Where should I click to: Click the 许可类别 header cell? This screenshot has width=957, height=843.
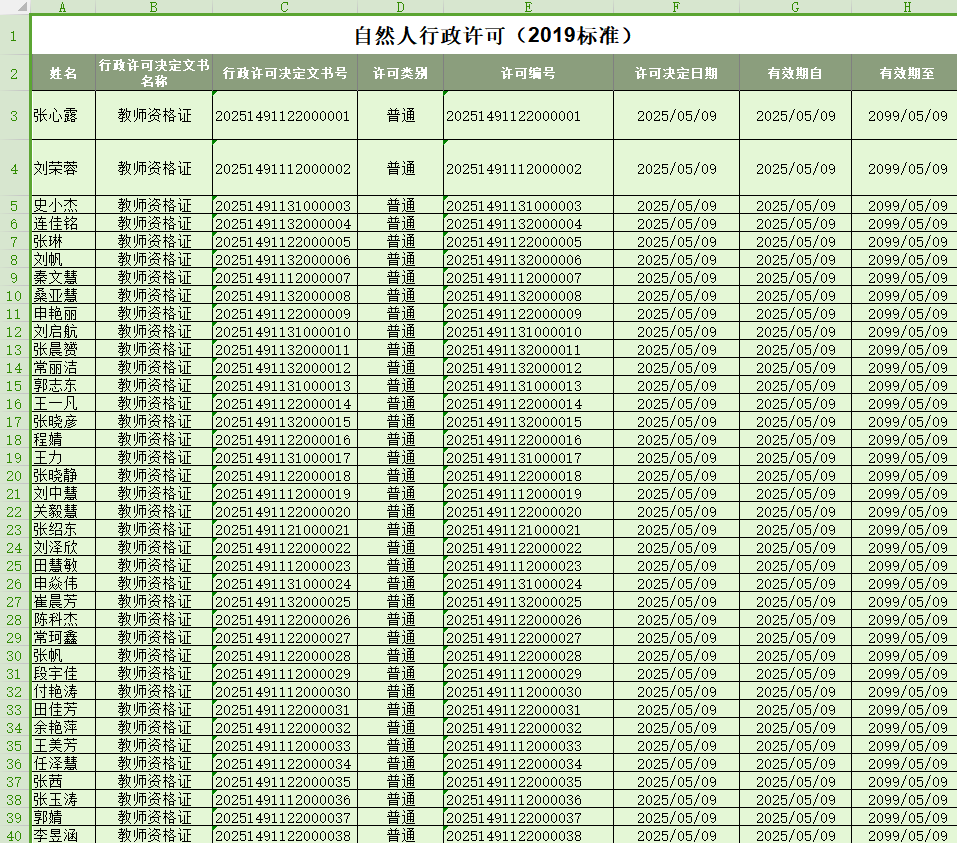click(400, 73)
